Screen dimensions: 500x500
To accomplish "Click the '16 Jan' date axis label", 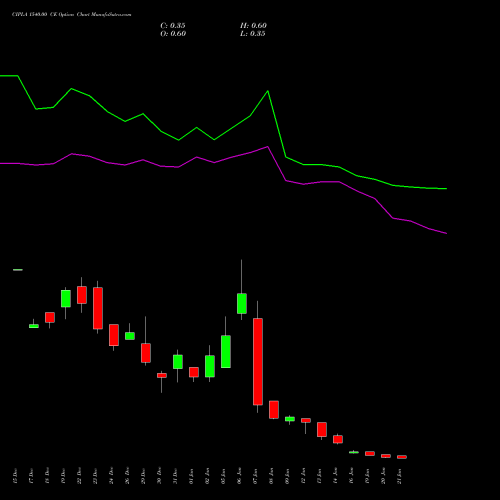I will coord(351,476).
